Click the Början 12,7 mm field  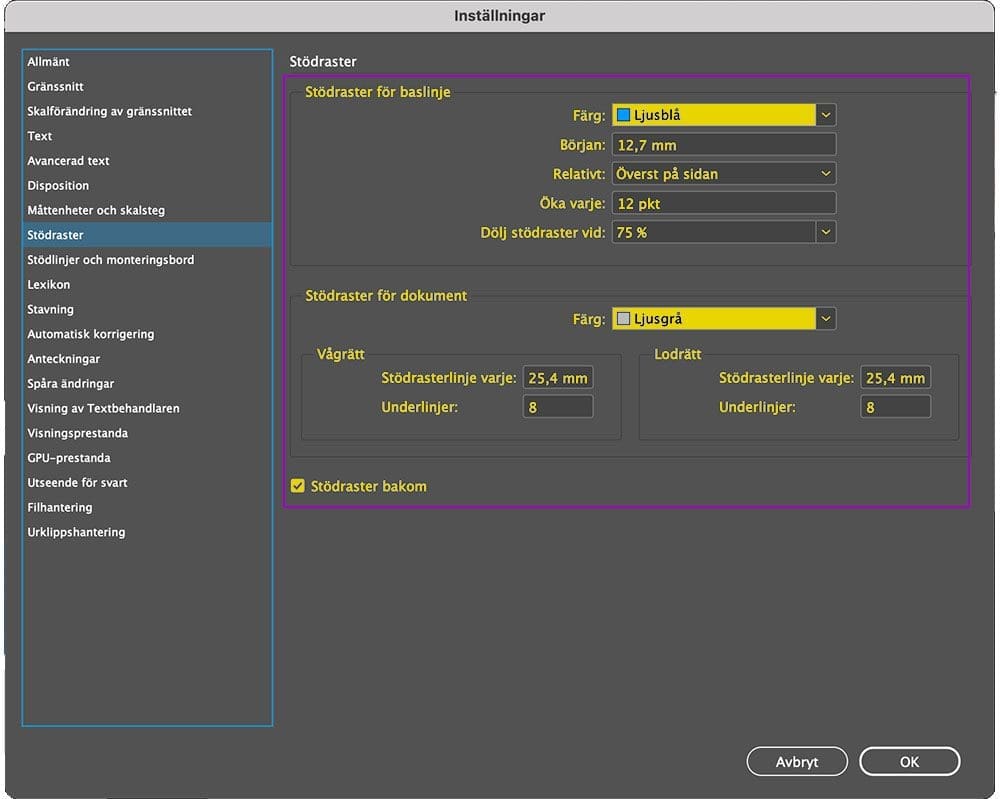(724, 145)
